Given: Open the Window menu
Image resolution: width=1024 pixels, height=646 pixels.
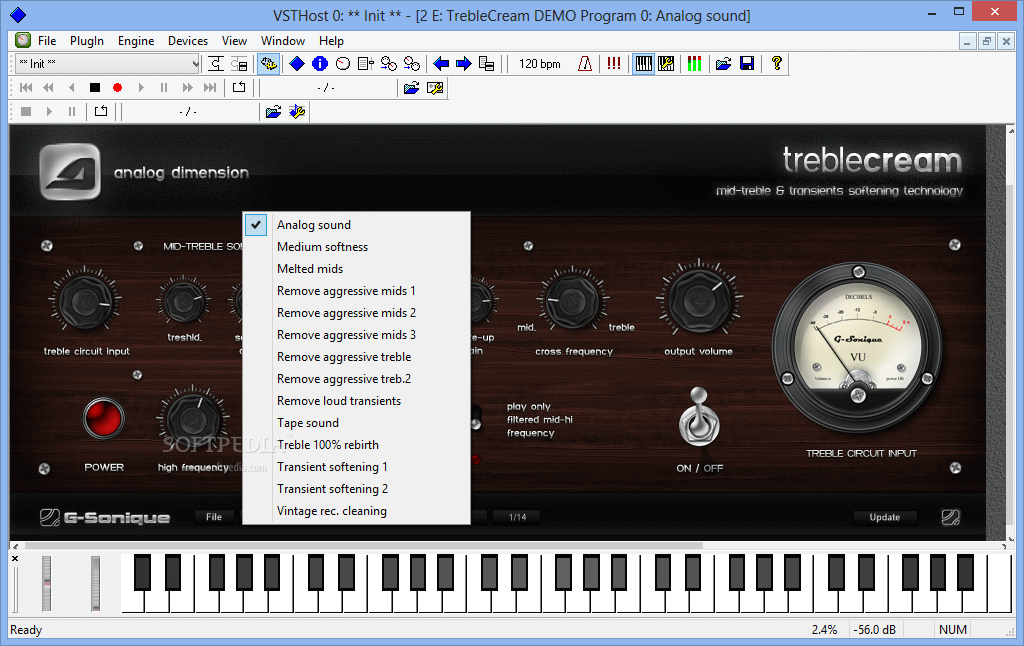Looking at the screenshot, I should pos(283,40).
